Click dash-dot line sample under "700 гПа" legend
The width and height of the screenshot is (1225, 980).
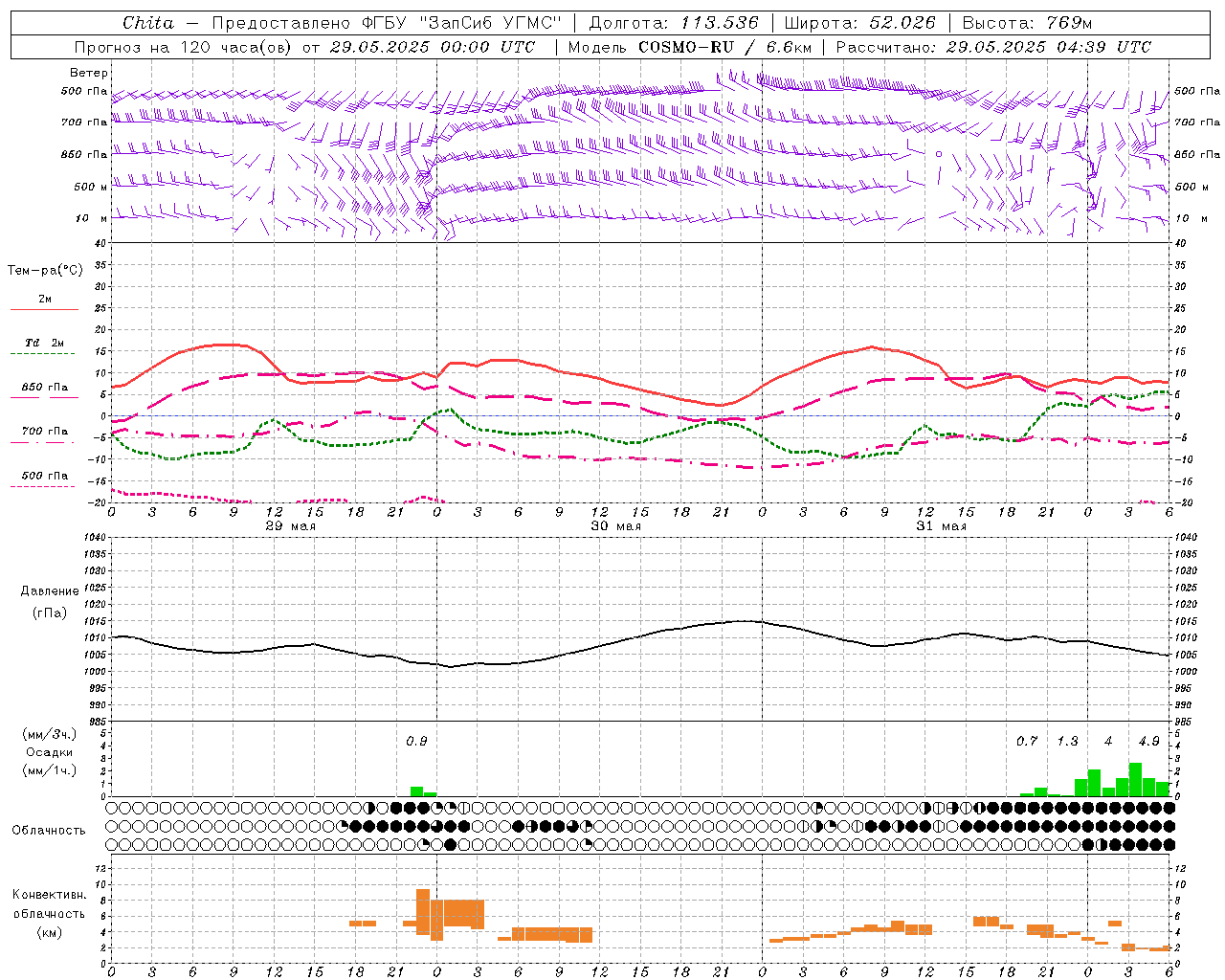42,443
